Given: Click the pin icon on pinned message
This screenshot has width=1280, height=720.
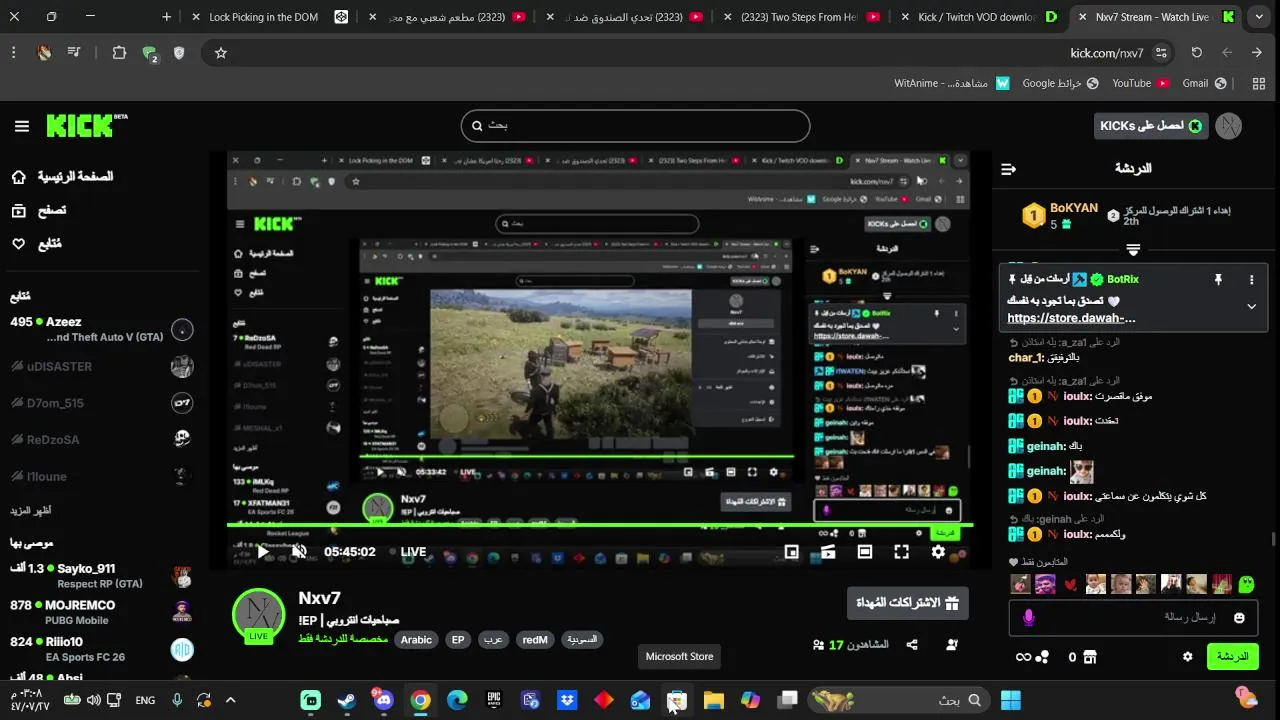Looking at the screenshot, I should [1218, 280].
